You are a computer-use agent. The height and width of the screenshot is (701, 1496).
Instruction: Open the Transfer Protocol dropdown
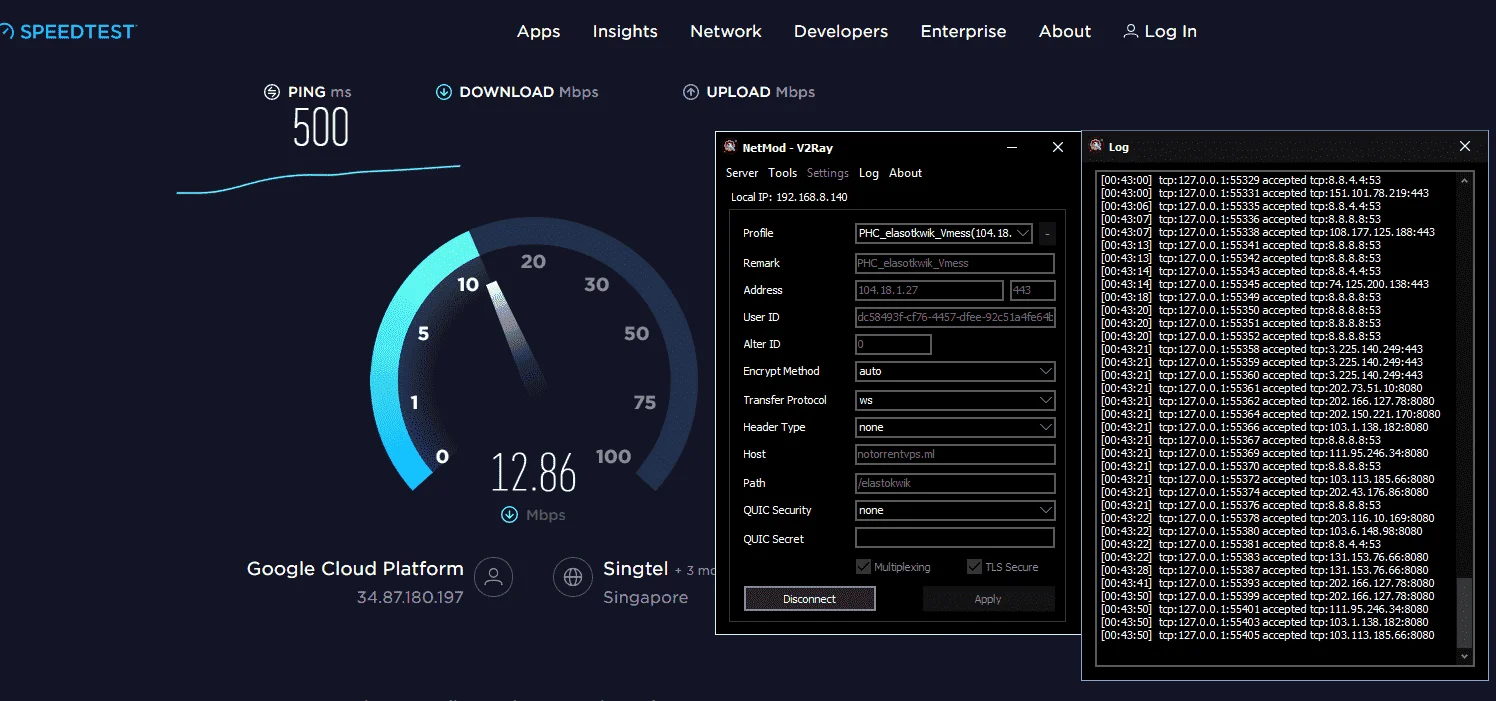pyautogui.click(x=955, y=400)
